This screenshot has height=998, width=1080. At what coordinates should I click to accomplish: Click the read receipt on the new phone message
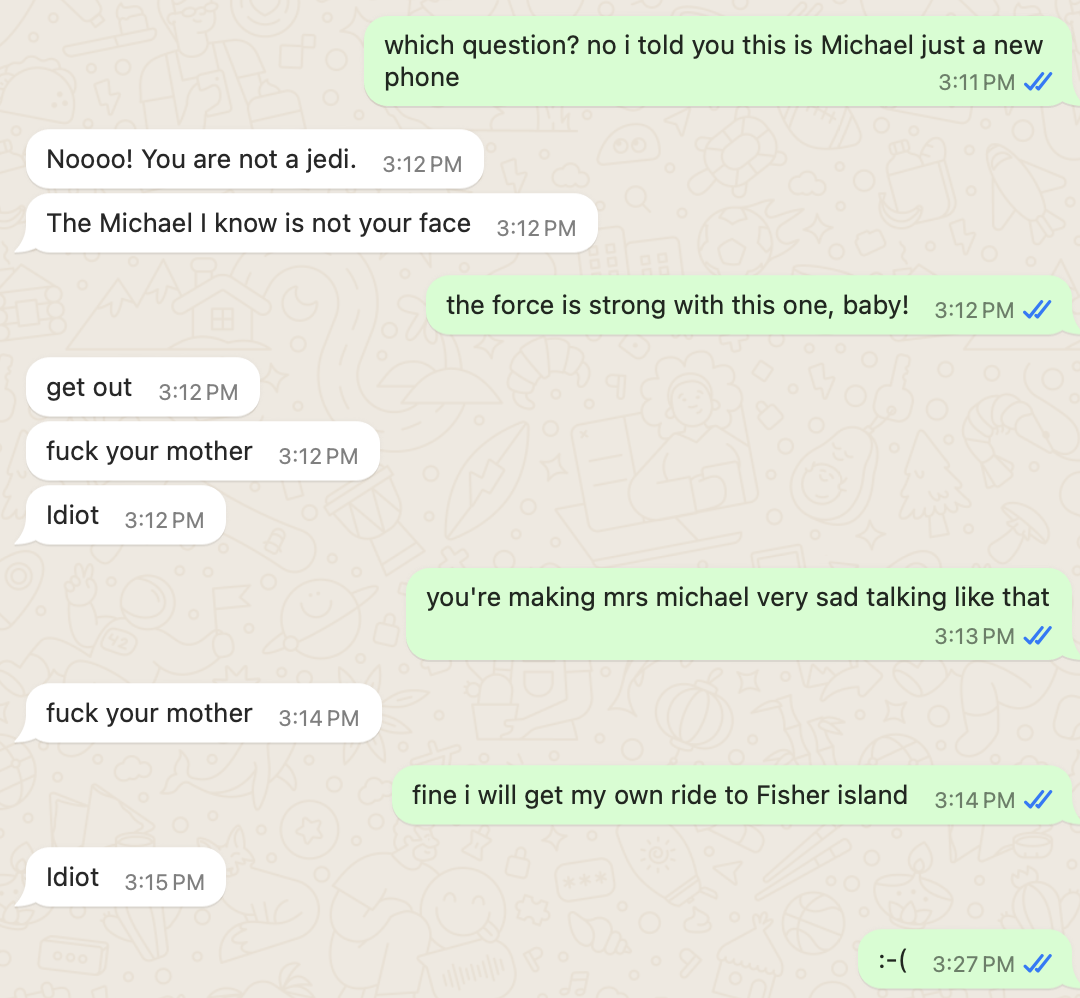point(1037,83)
